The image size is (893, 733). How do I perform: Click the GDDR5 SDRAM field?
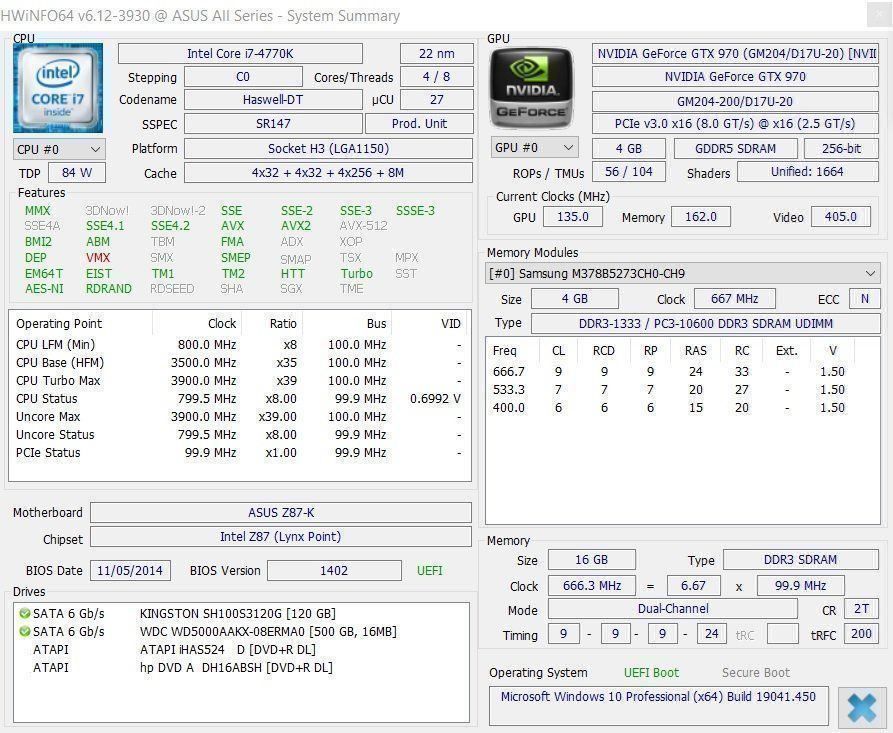pos(736,149)
